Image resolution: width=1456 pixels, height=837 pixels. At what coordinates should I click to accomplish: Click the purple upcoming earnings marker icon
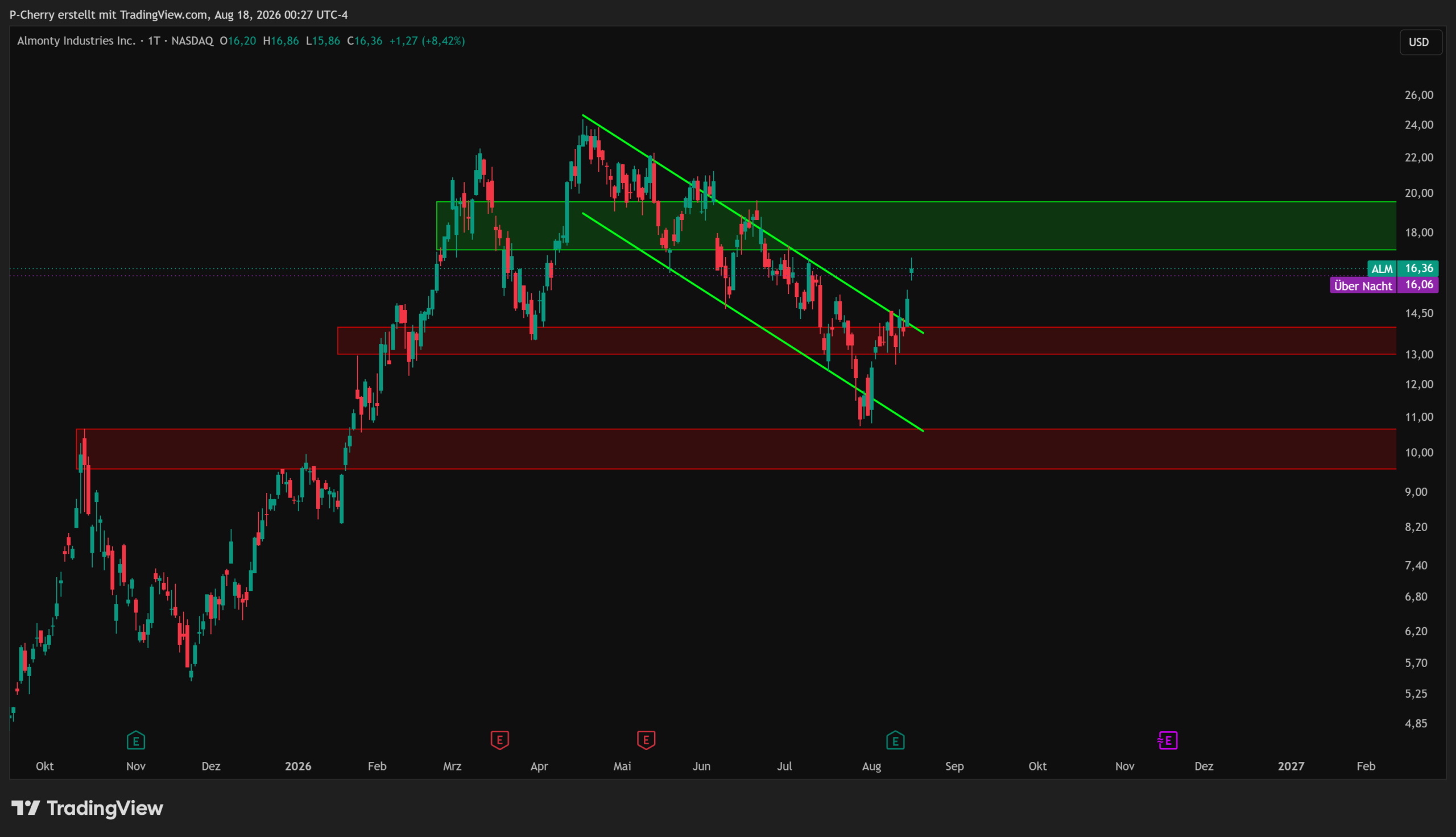point(1168,740)
